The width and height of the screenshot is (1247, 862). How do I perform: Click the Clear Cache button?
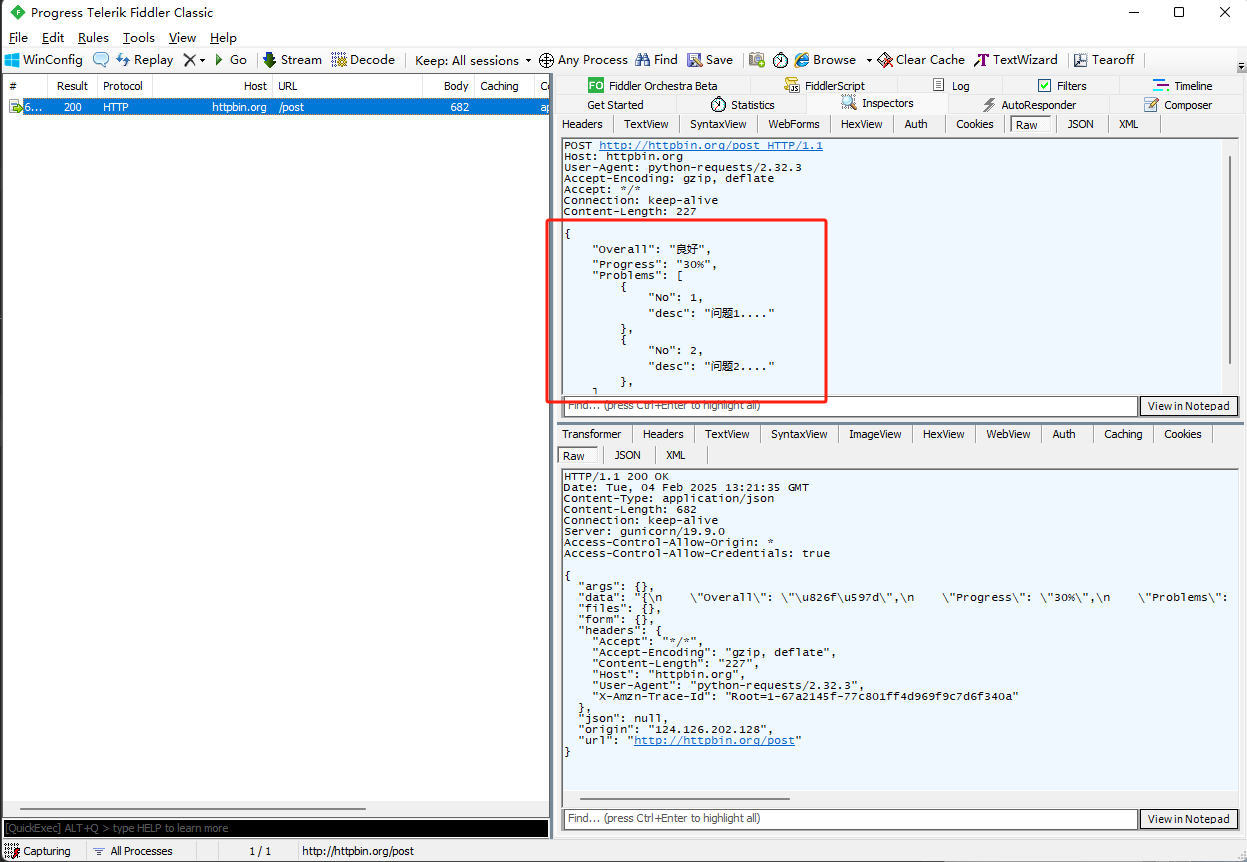[x=921, y=60]
